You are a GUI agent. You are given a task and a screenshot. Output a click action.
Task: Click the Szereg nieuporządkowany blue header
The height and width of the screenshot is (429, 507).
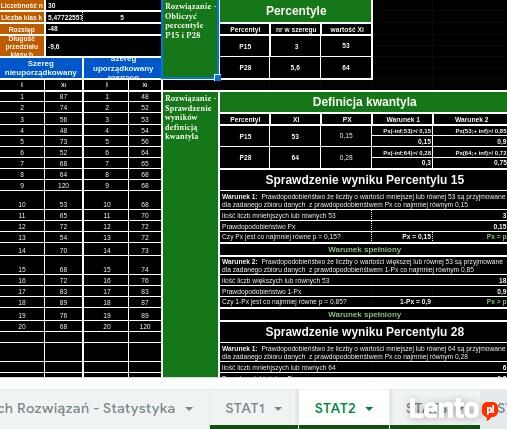[41, 68]
